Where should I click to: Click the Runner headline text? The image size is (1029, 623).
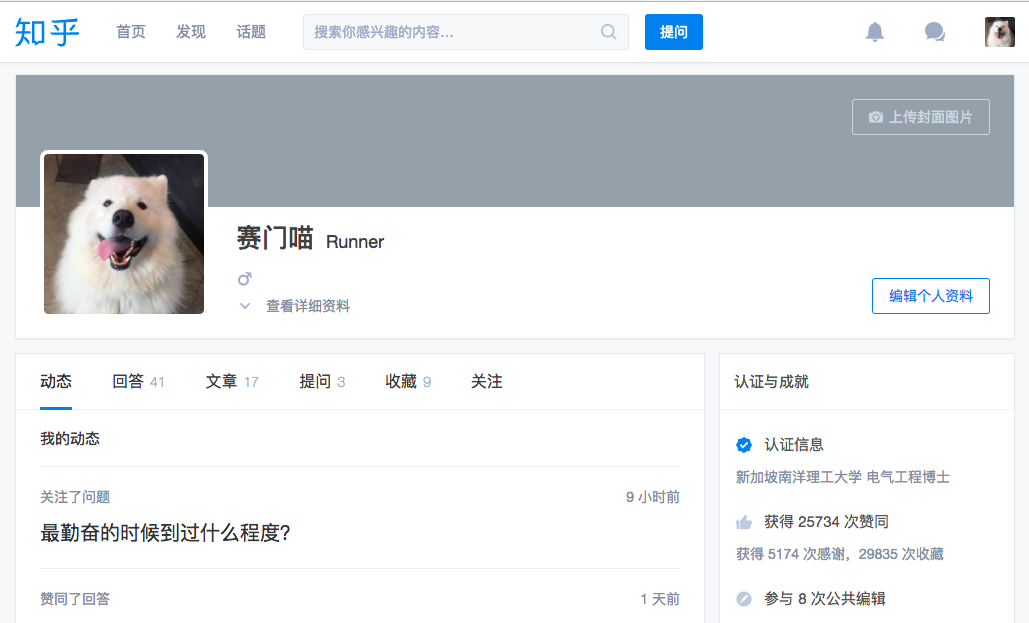tap(355, 242)
